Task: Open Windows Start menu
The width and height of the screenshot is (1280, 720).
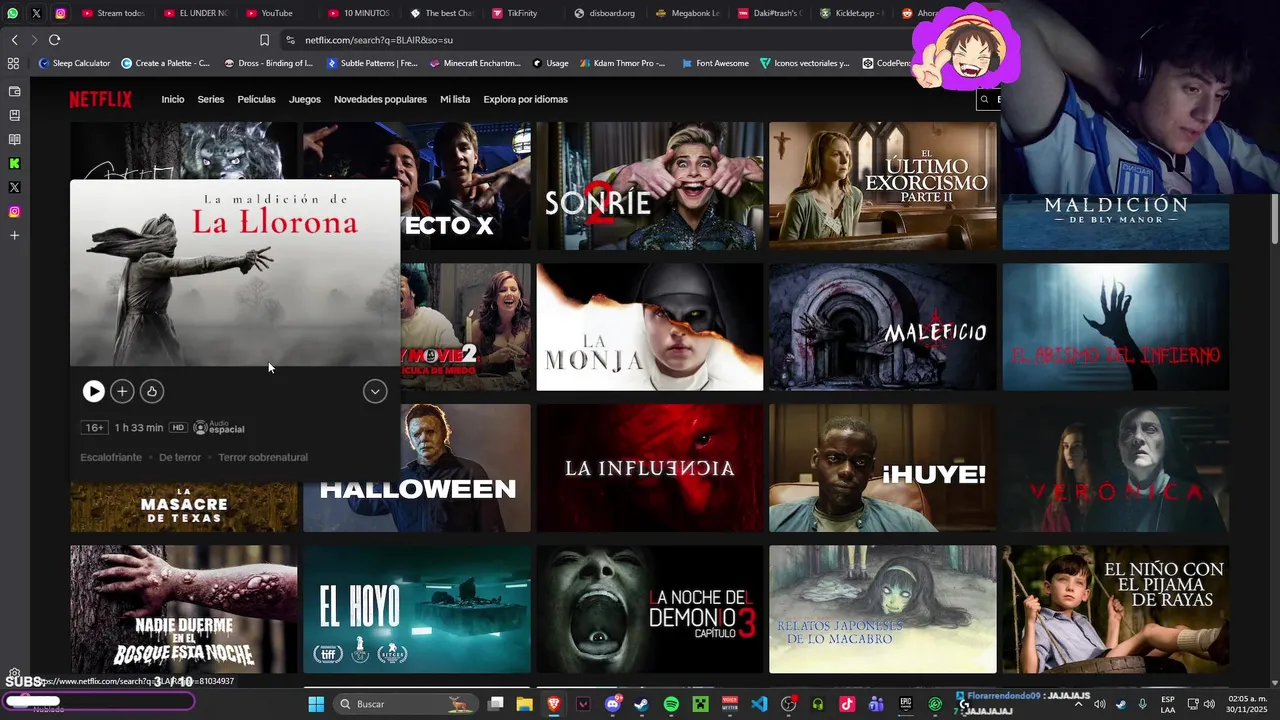Action: [316, 704]
